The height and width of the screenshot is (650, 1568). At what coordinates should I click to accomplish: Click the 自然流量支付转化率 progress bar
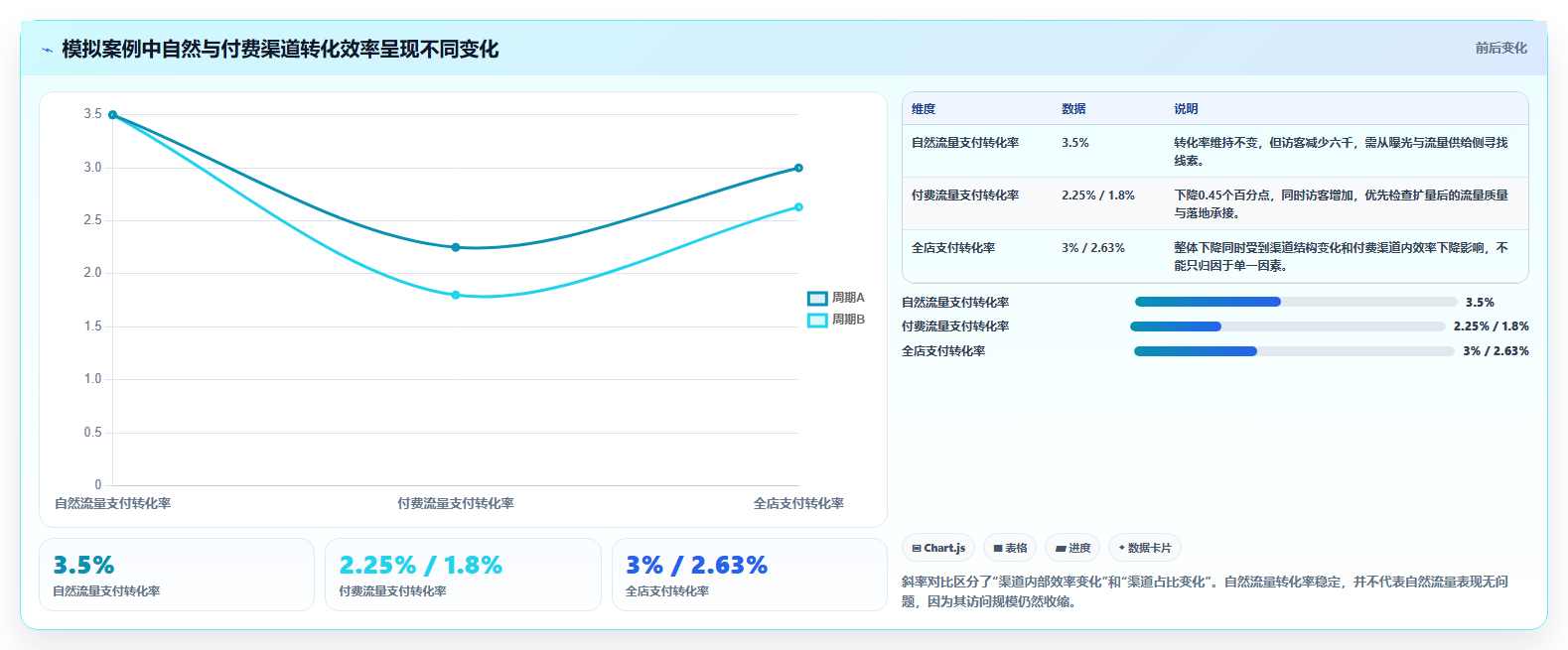point(1296,302)
